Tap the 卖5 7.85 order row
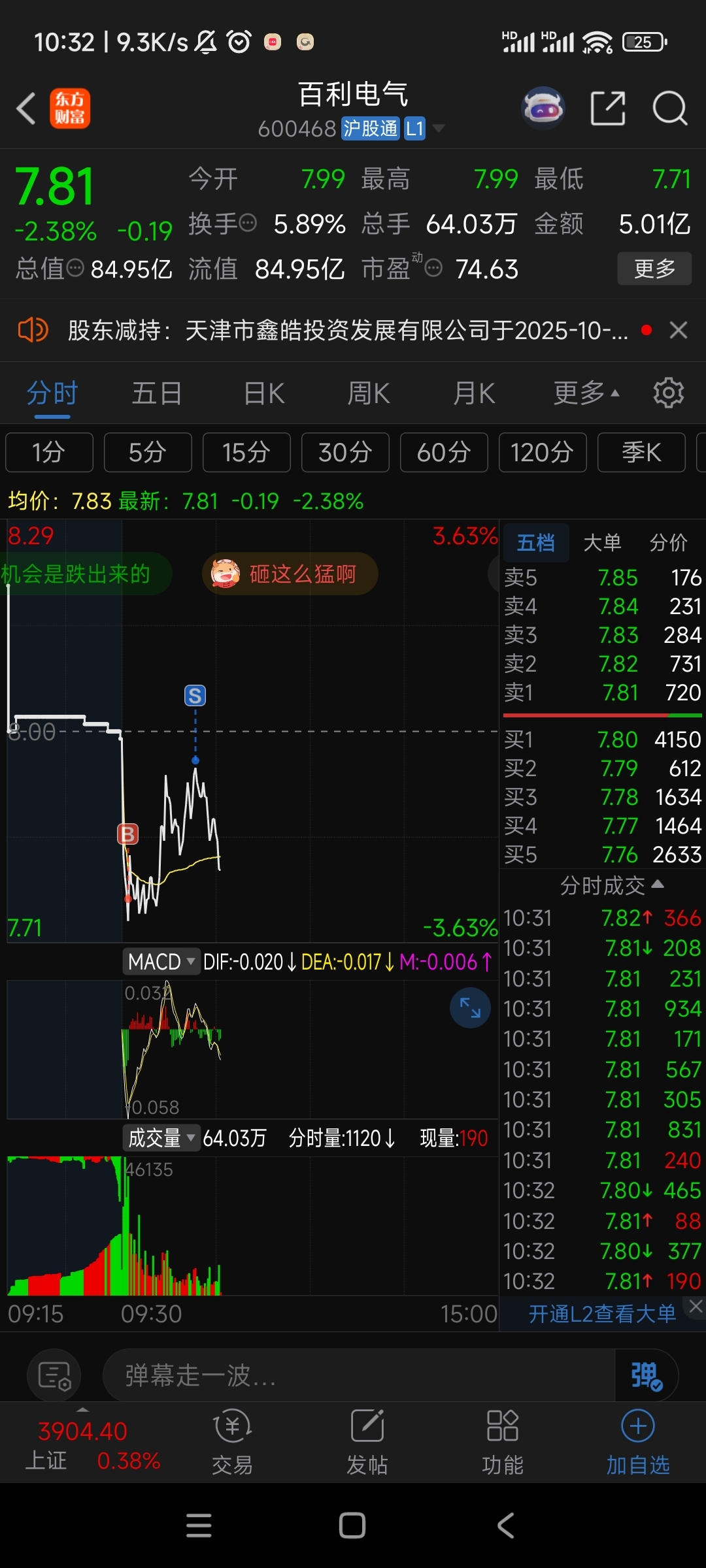Image resolution: width=706 pixels, height=1568 pixels. click(602, 578)
